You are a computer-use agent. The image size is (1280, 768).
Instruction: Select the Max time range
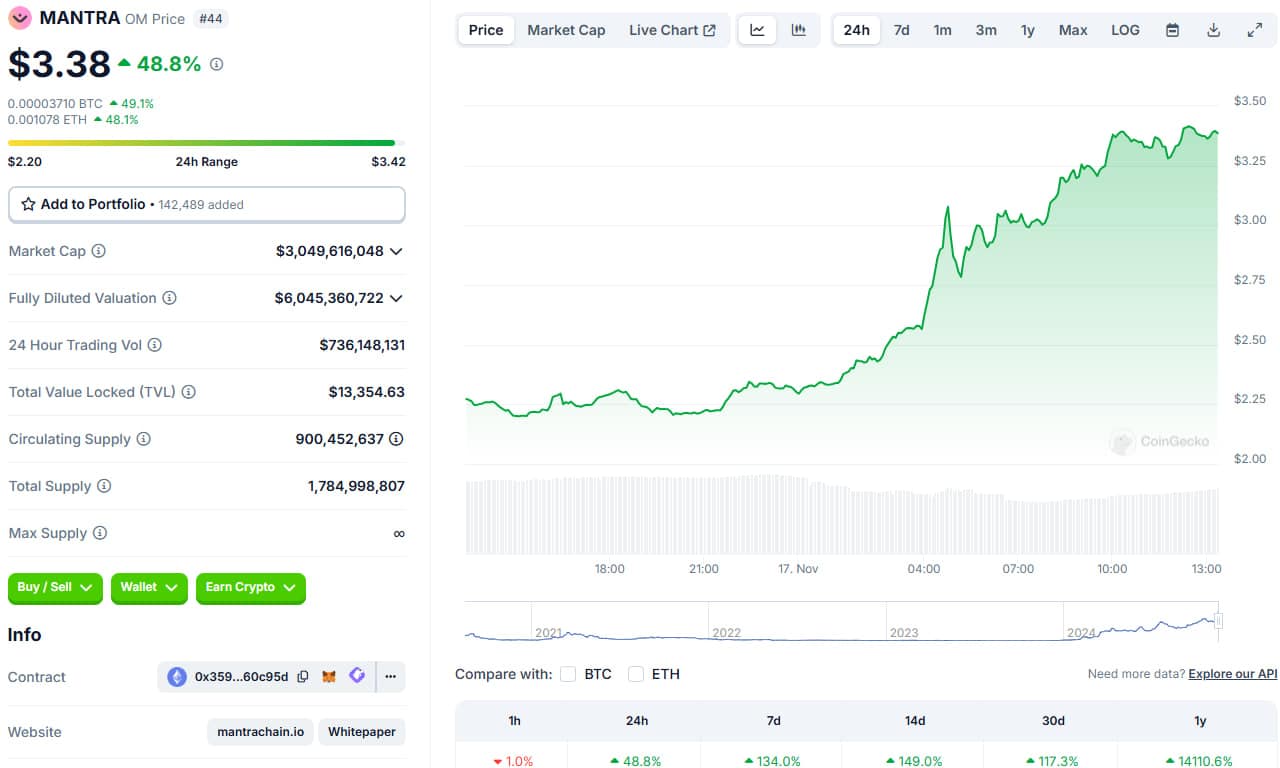[x=1073, y=30]
